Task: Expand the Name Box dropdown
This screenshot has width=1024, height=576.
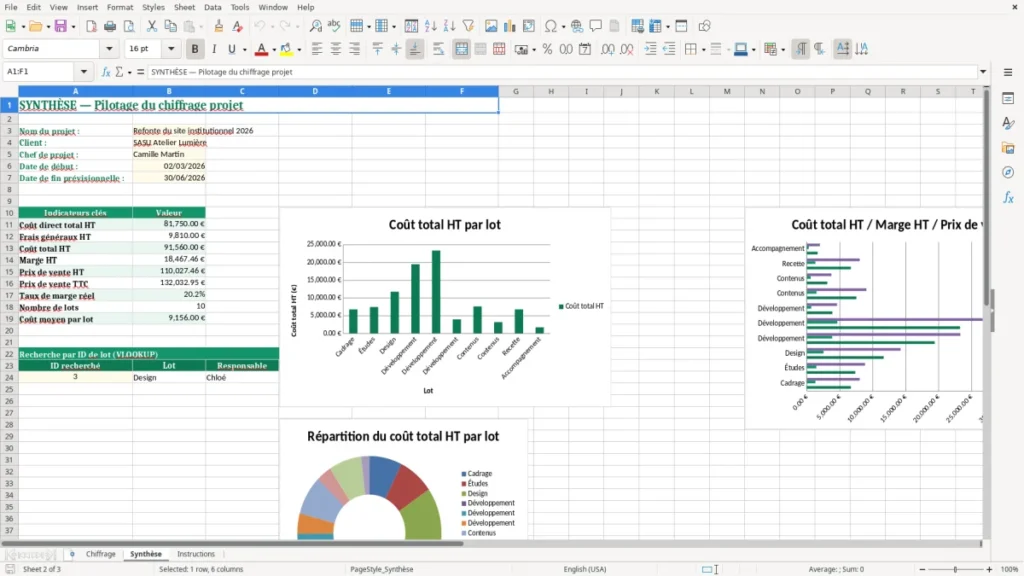Action: (84, 72)
